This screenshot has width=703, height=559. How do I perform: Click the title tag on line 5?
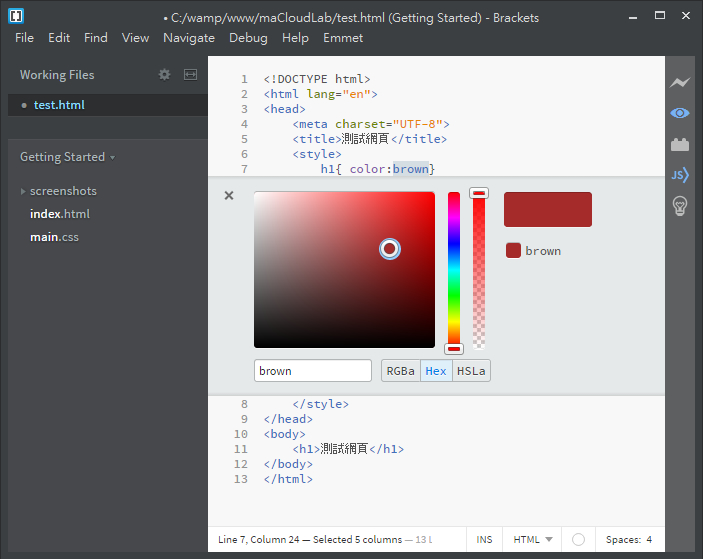(370, 139)
